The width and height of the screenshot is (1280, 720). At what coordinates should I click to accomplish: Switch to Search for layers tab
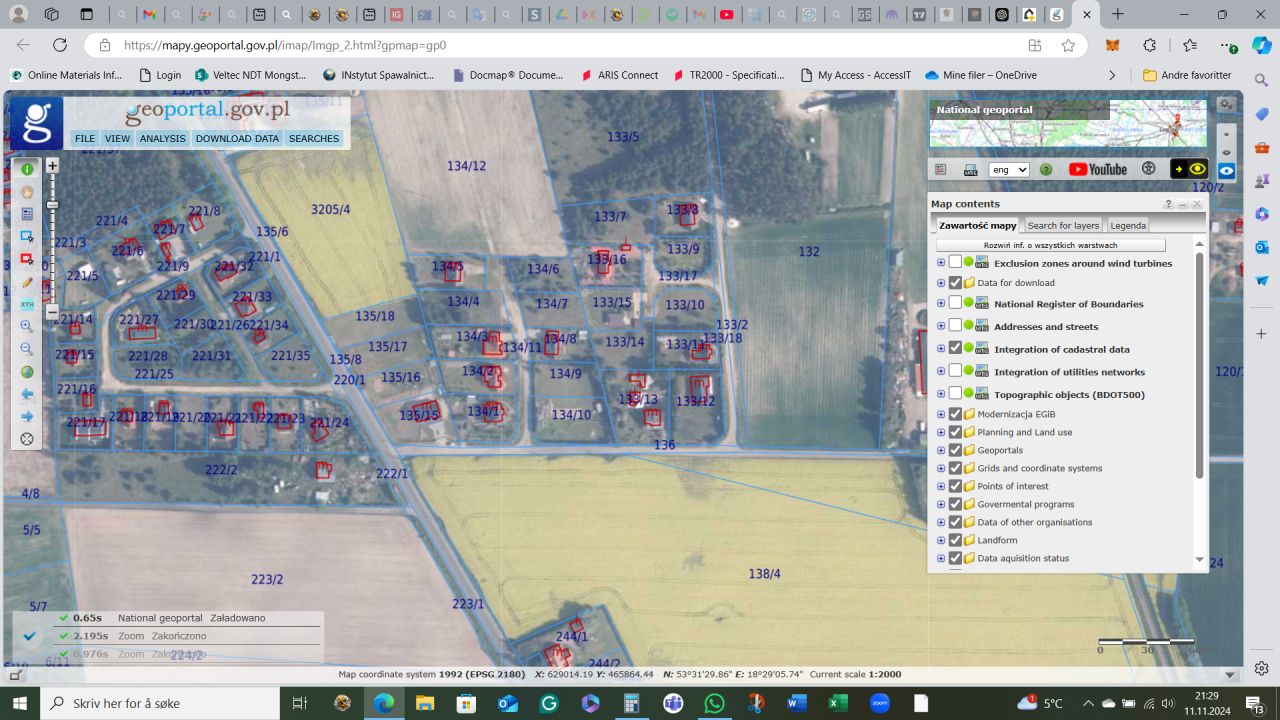[1063, 226]
